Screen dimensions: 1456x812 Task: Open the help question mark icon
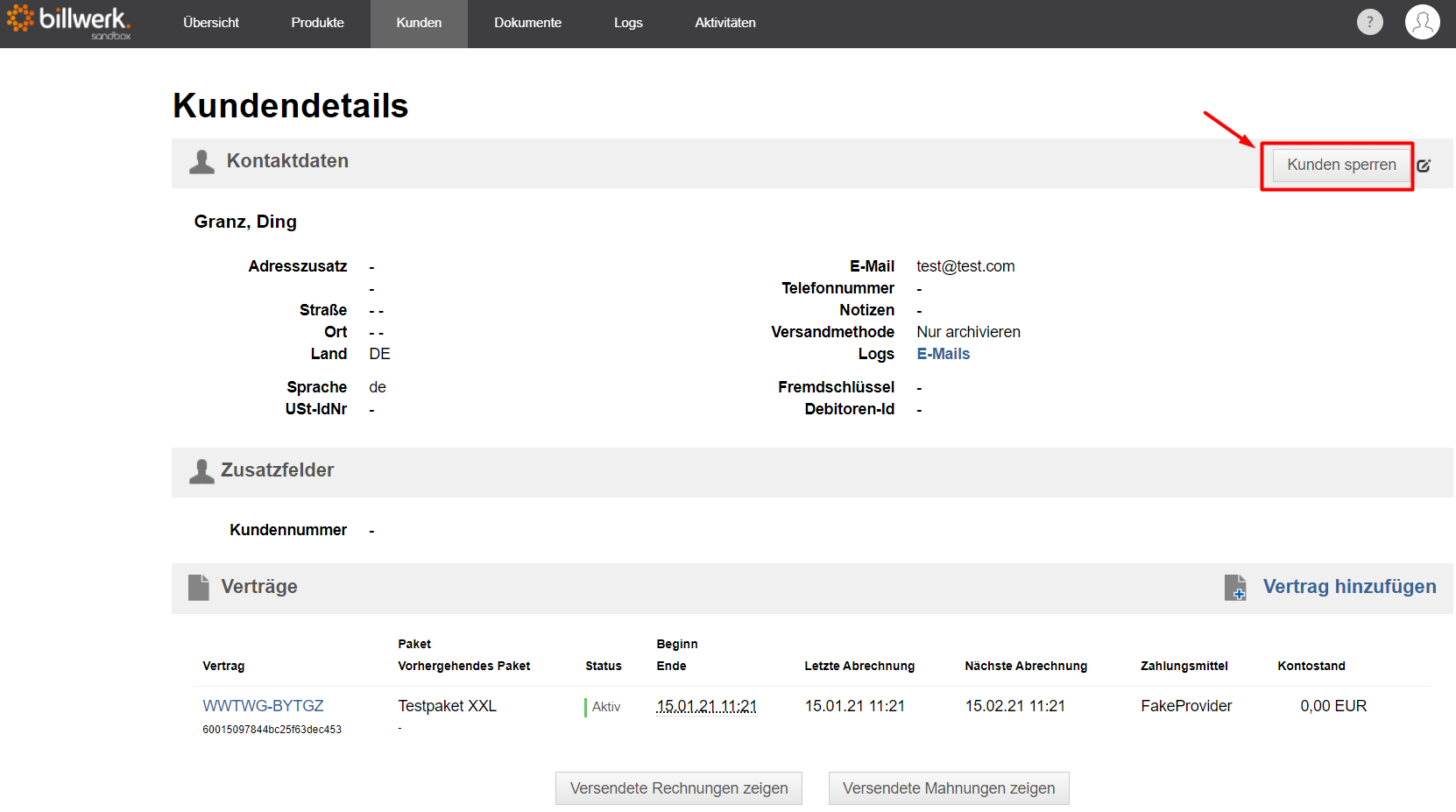[x=1369, y=22]
